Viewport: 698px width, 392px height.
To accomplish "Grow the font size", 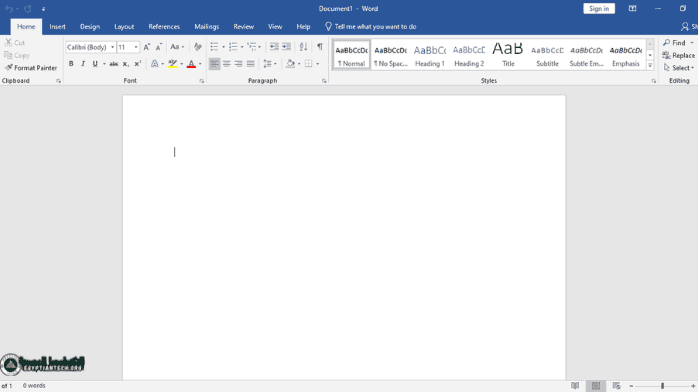I will [x=146, y=47].
